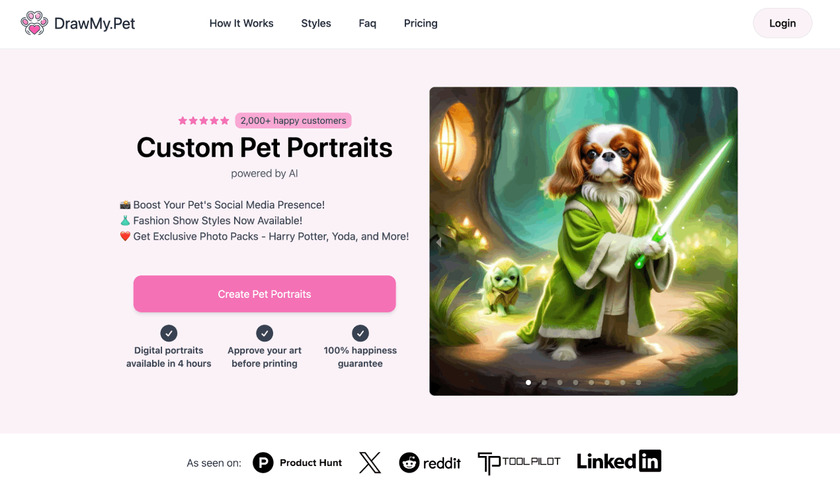Viewport: 840px width, 503px height.
Task: Open How It Works menu item
Action: [241, 23]
